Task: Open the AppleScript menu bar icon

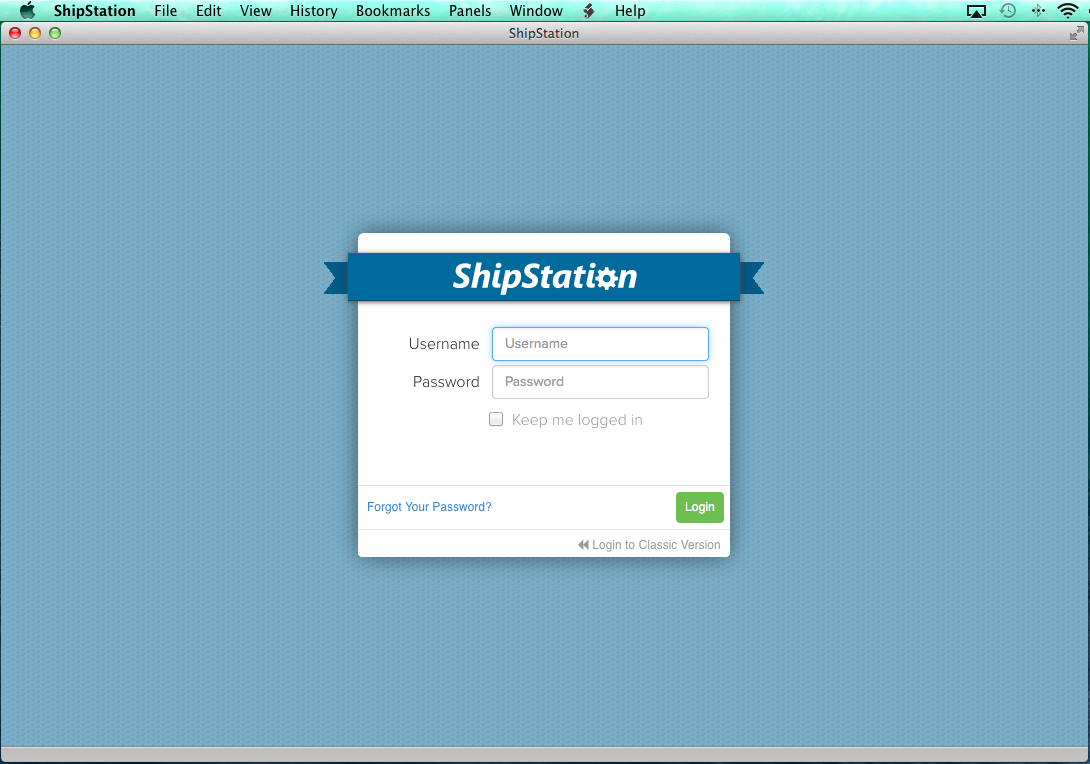Action: click(x=588, y=11)
